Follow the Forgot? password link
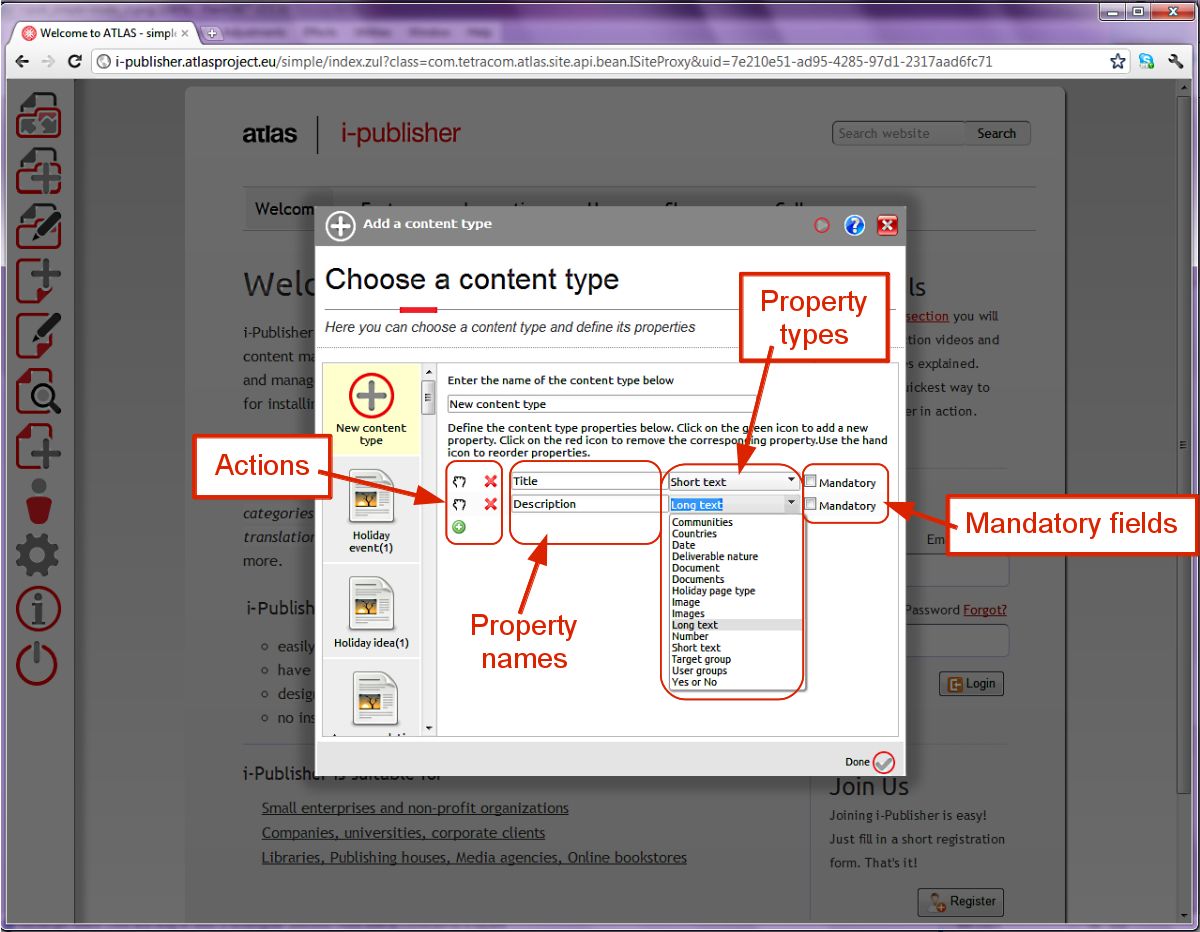1200x932 pixels. pyautogui.click(x=985, y=610)
